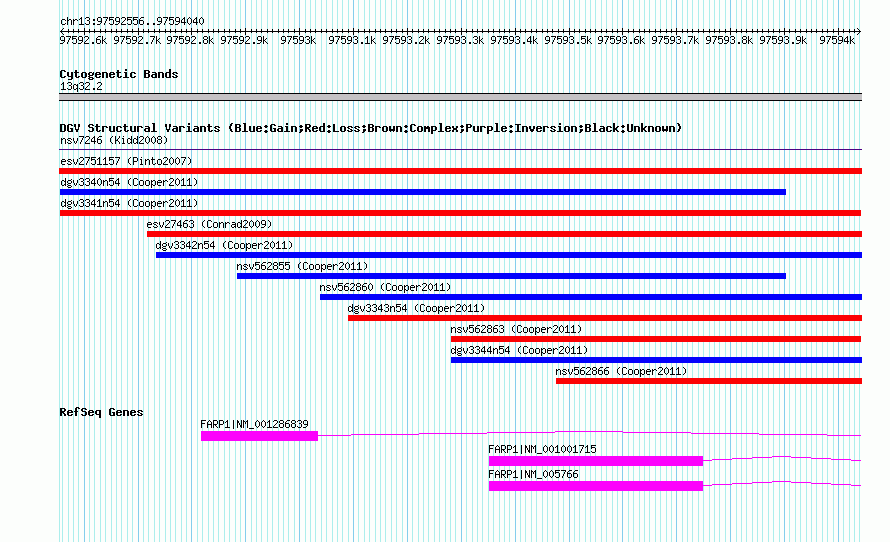This screenshot has height=542, width=890.
Task: Click the red esv2751157 loss bar
Action: coord(460,171)
